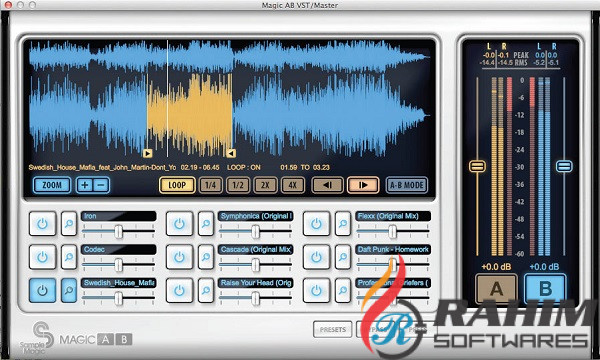This screenshot has width=600, height=360.
Task: Toggle power for Raise Your Head slot
Action: coord(179,290)
